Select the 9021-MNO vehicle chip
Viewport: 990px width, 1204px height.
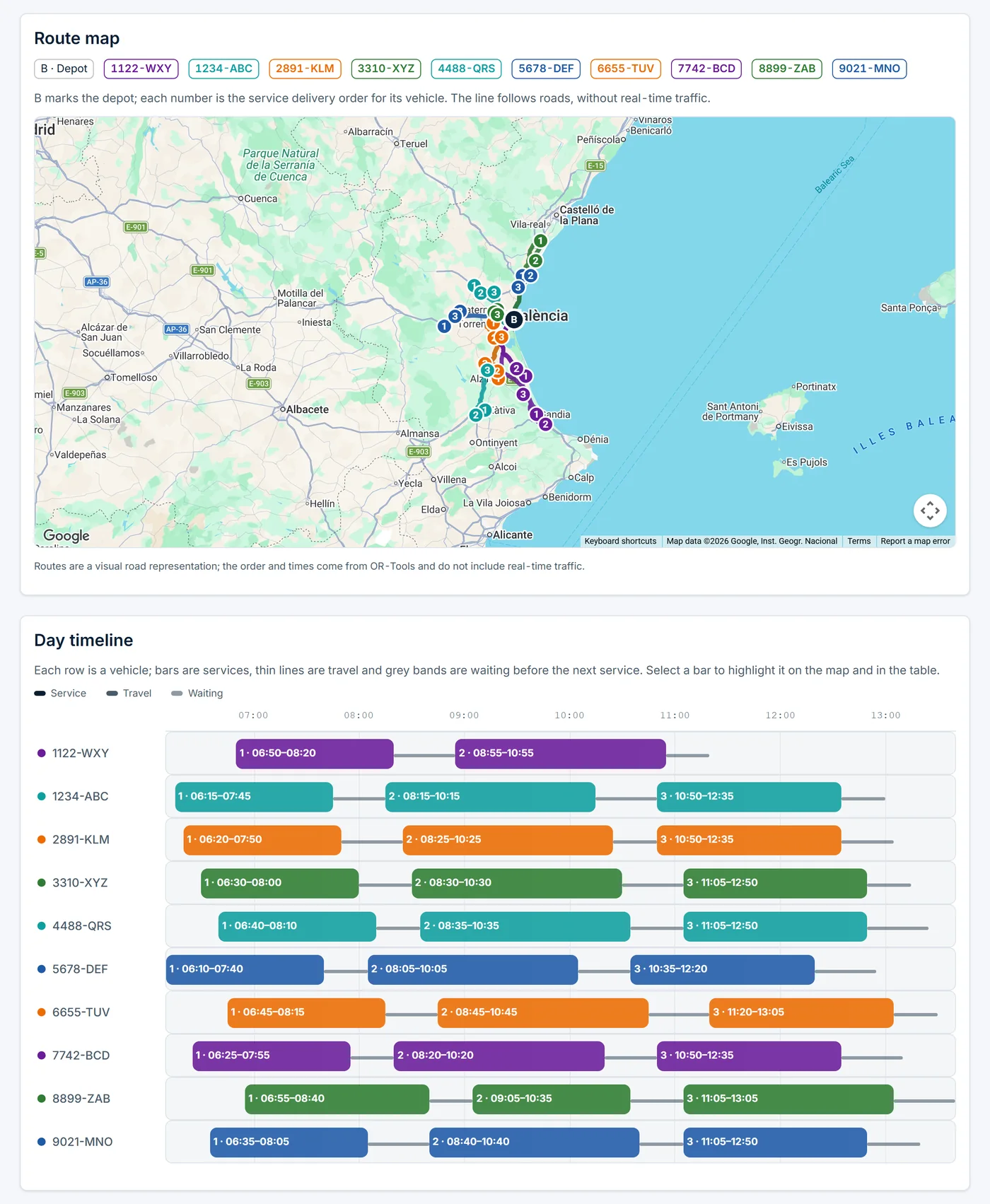coord(870,69)
